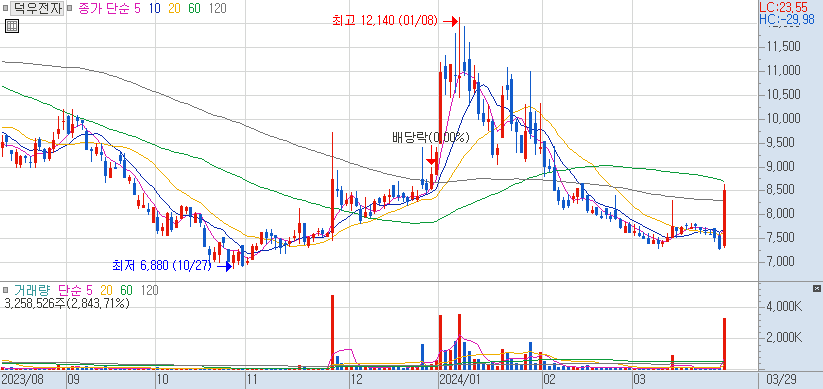Select the 거래량 volume indicator label

[x=33, y=290]
